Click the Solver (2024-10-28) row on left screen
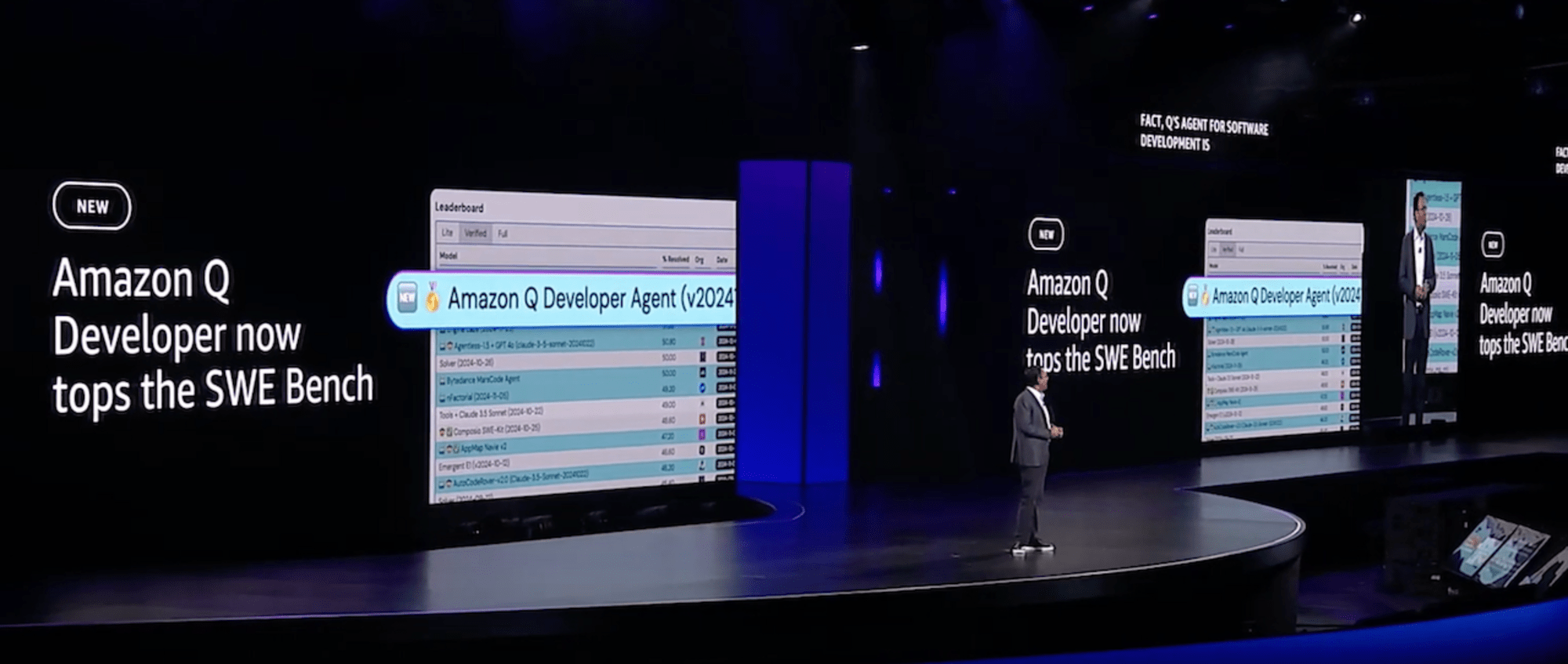The height and width of the screenshot is (664, 1568). coord(586,361)
